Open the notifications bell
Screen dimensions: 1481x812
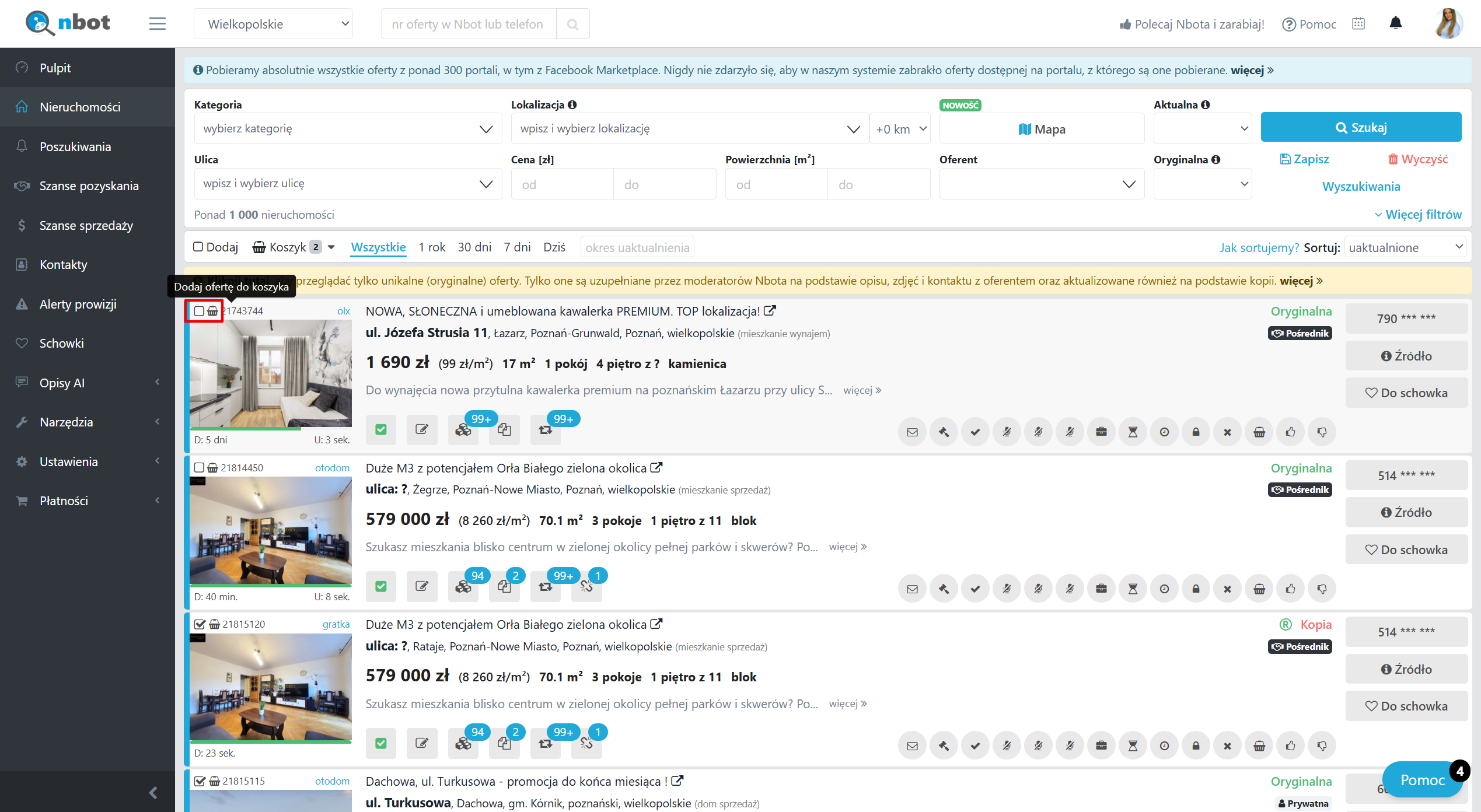[x=1395, y=23]
